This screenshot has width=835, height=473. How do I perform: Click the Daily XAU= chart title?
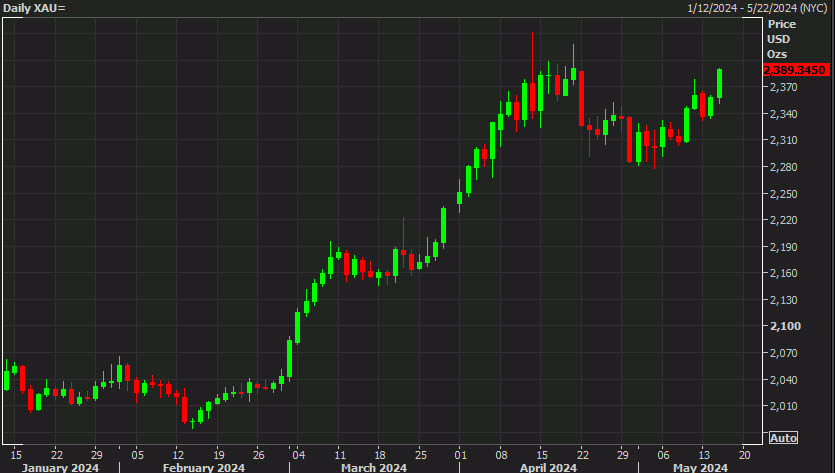click(35, 8)
